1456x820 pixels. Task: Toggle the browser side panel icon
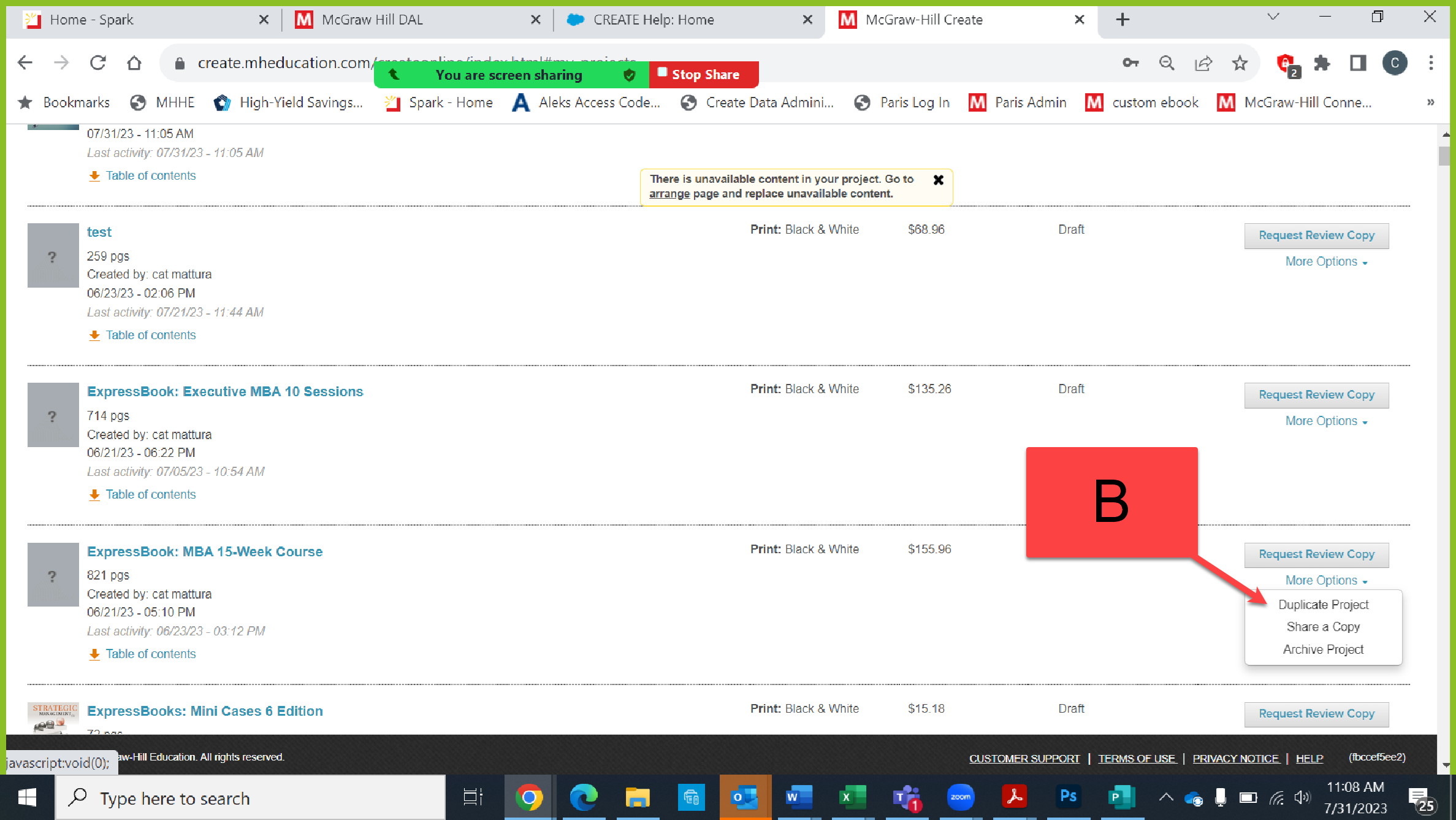tap(1358, 63)
